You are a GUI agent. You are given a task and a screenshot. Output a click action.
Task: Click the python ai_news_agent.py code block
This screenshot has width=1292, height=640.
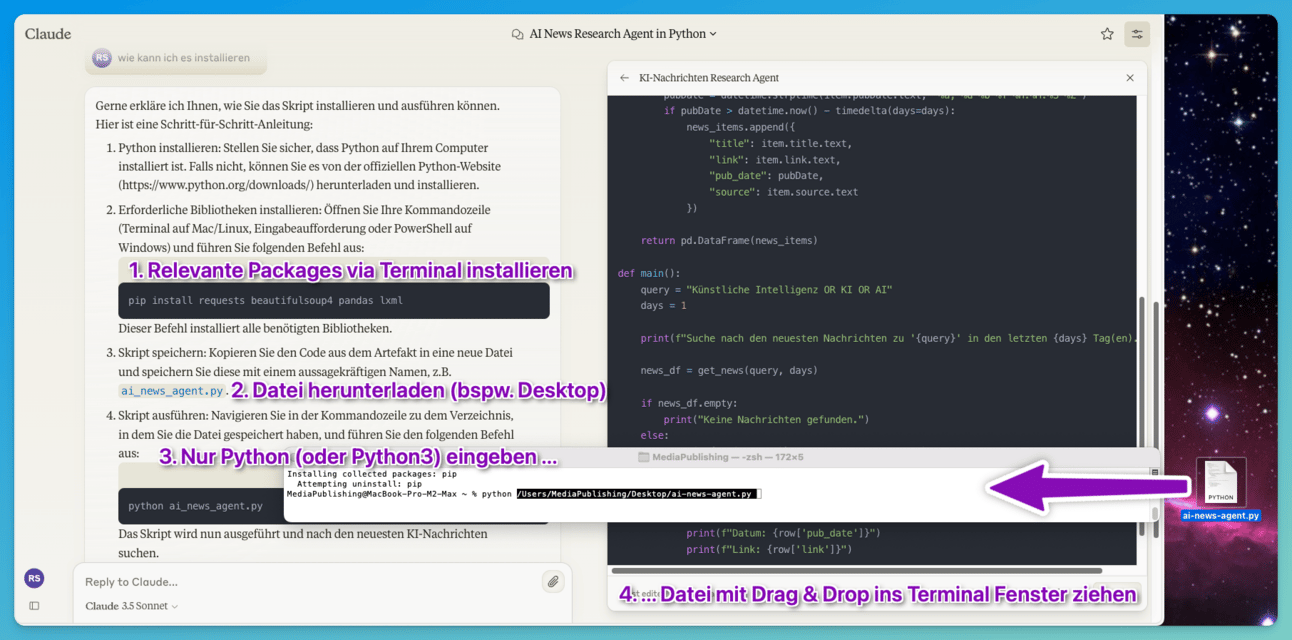tap(200, 506)
